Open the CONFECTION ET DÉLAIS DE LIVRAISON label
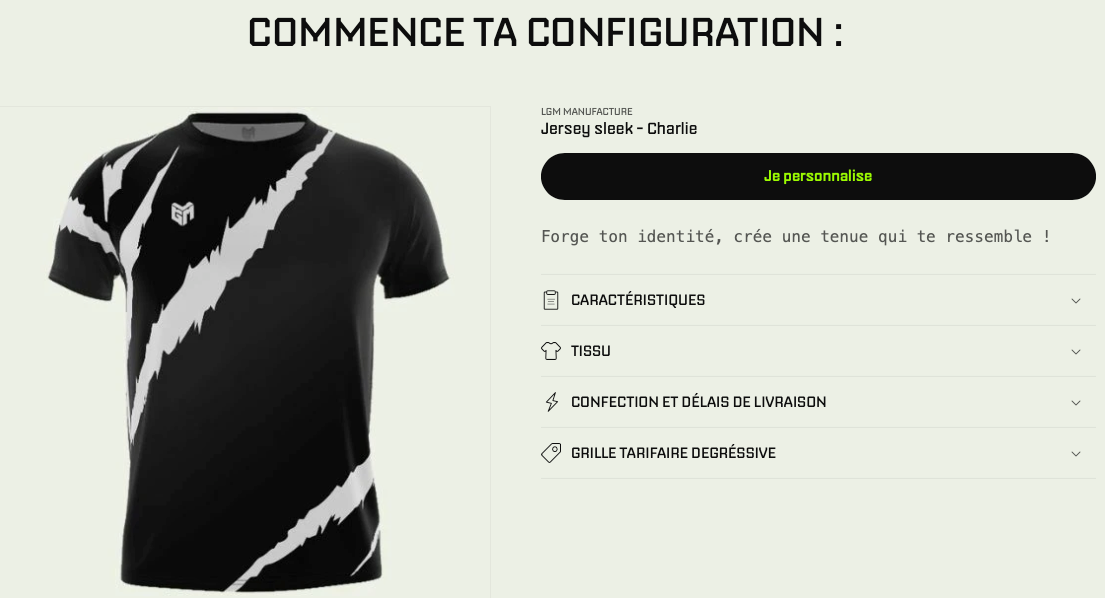The height and width of the screenshot is (598, 1105). (698, 402)
